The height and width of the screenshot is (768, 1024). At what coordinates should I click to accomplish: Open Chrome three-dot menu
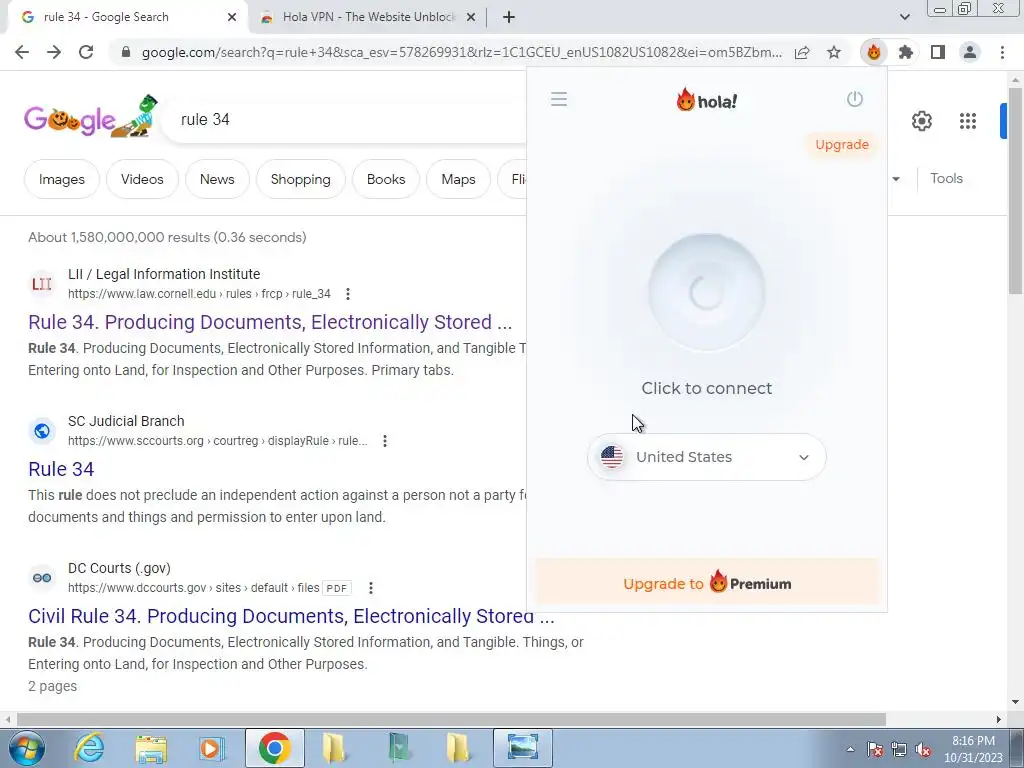click(x=1002, y=52)
